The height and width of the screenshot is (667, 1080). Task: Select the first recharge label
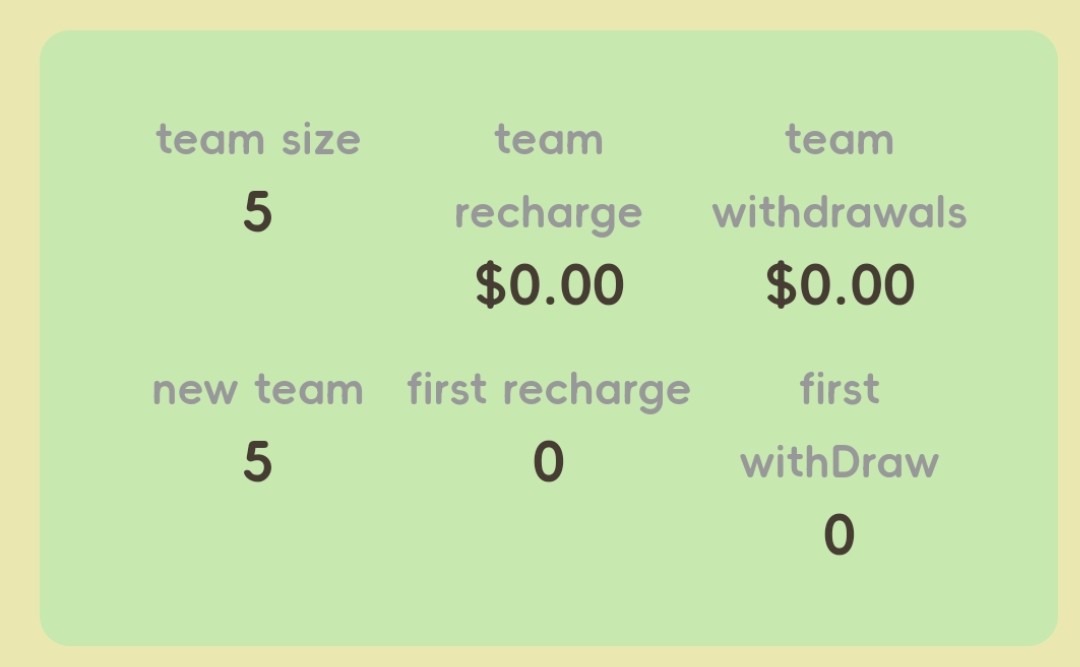click(x=548, y=390)
